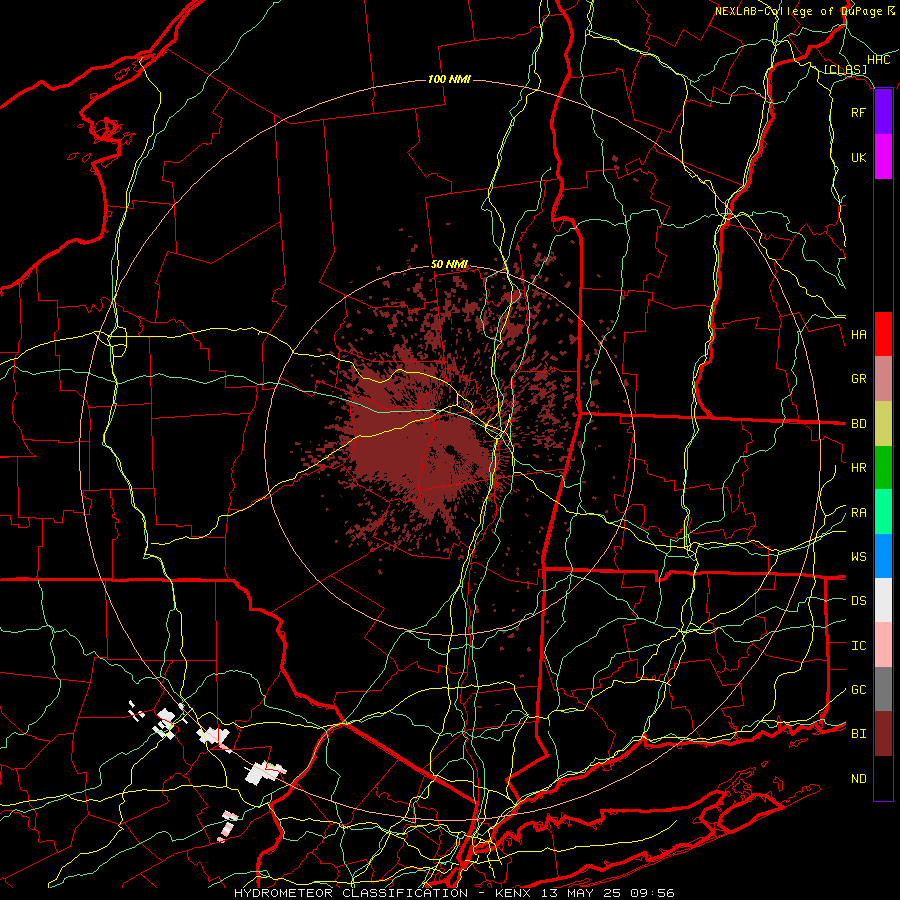Click the RF purple legend swatch

click(883, 112)
